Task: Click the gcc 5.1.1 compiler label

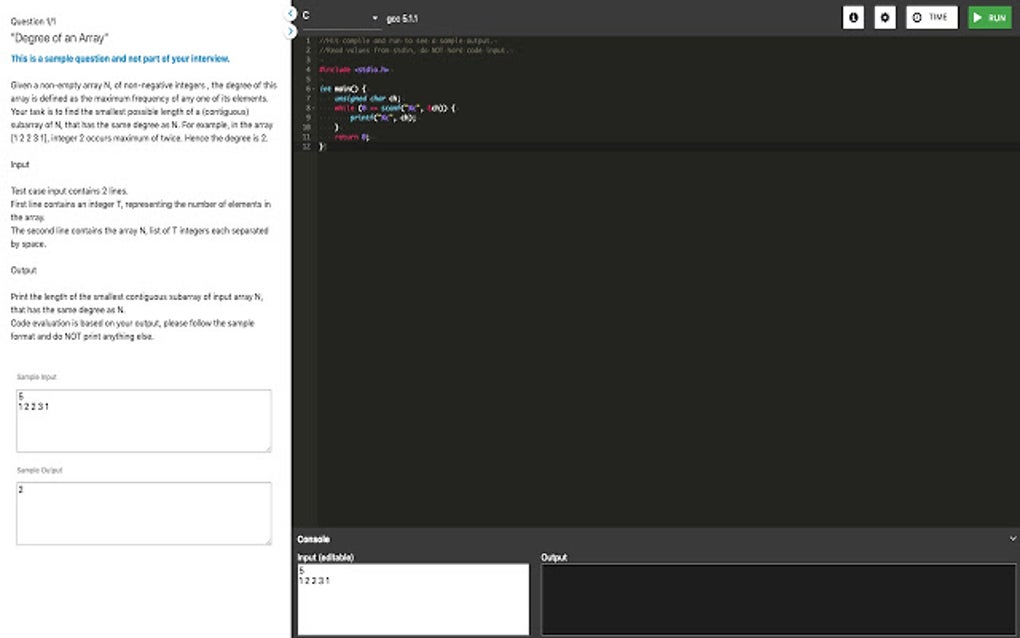Action: coord(402,18)
